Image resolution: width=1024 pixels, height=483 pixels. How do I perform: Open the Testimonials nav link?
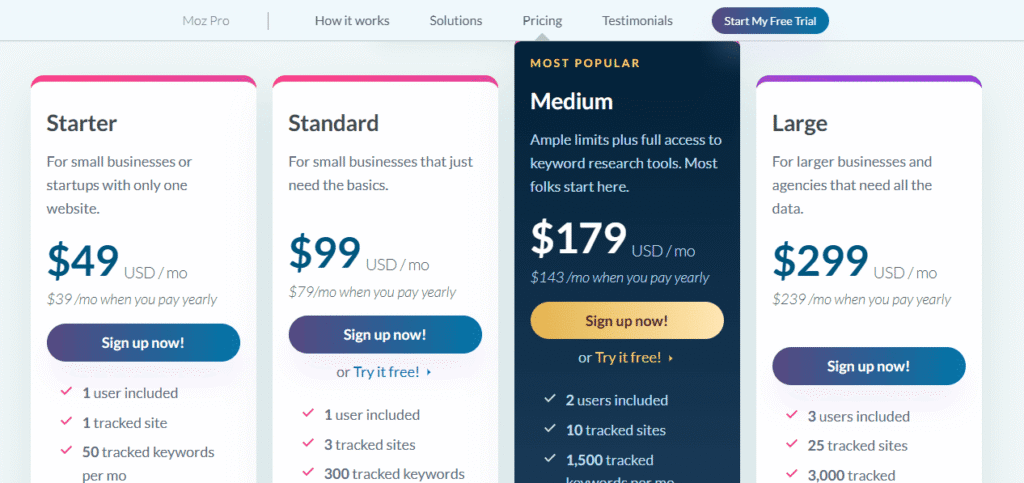[x=637, y=20]
